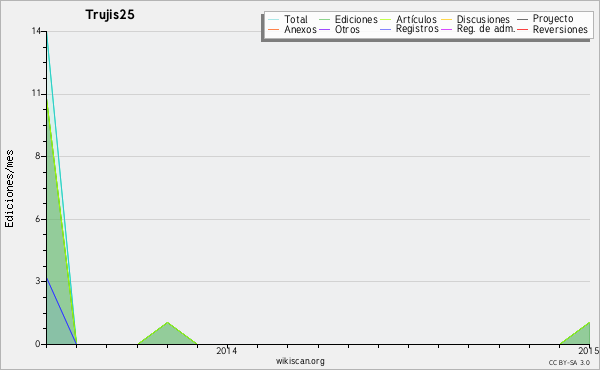Click the x-axis label "2015"
The width and height of the screenshot is (600, 370).
tap(589, 350)
